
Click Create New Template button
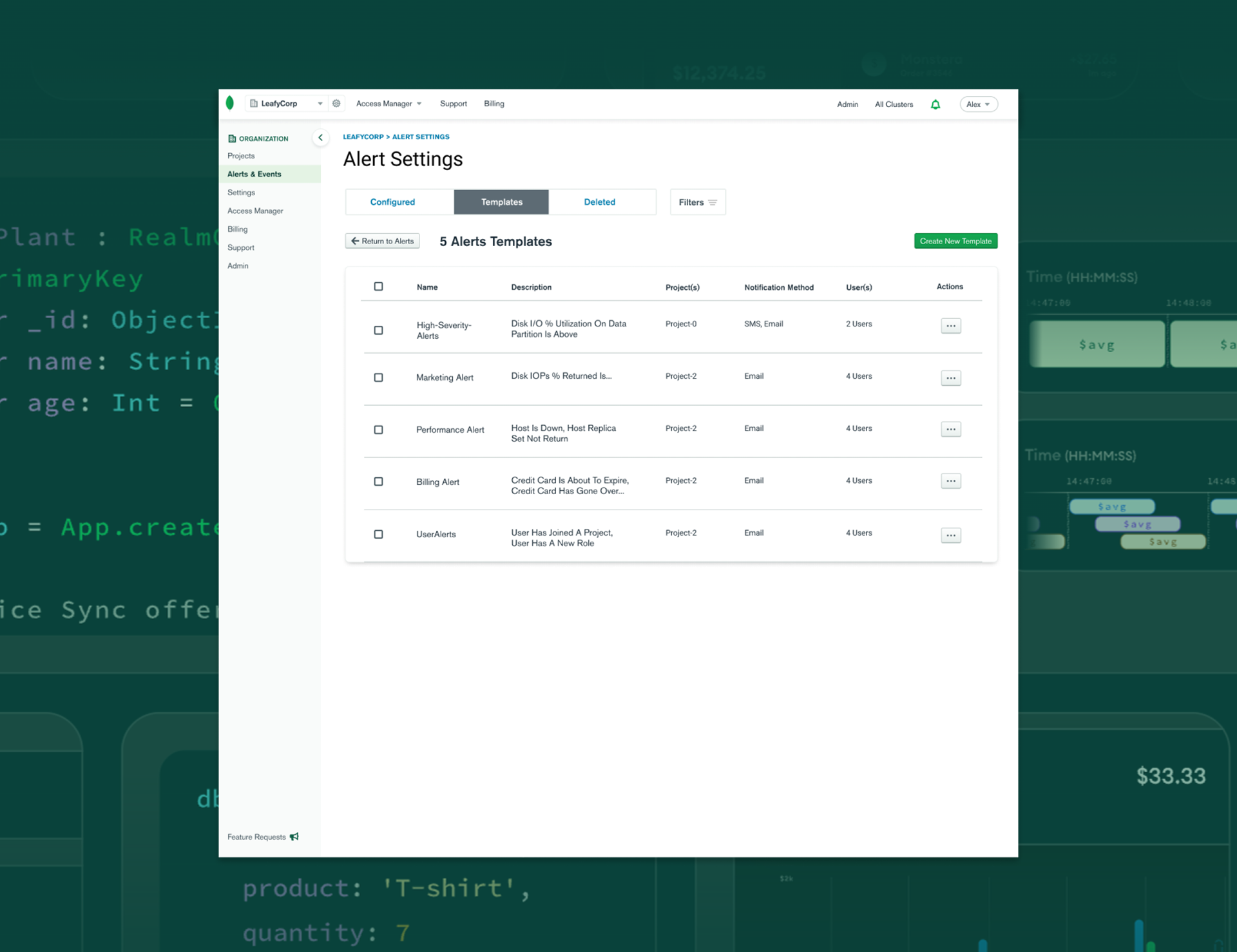click(955, 241)
